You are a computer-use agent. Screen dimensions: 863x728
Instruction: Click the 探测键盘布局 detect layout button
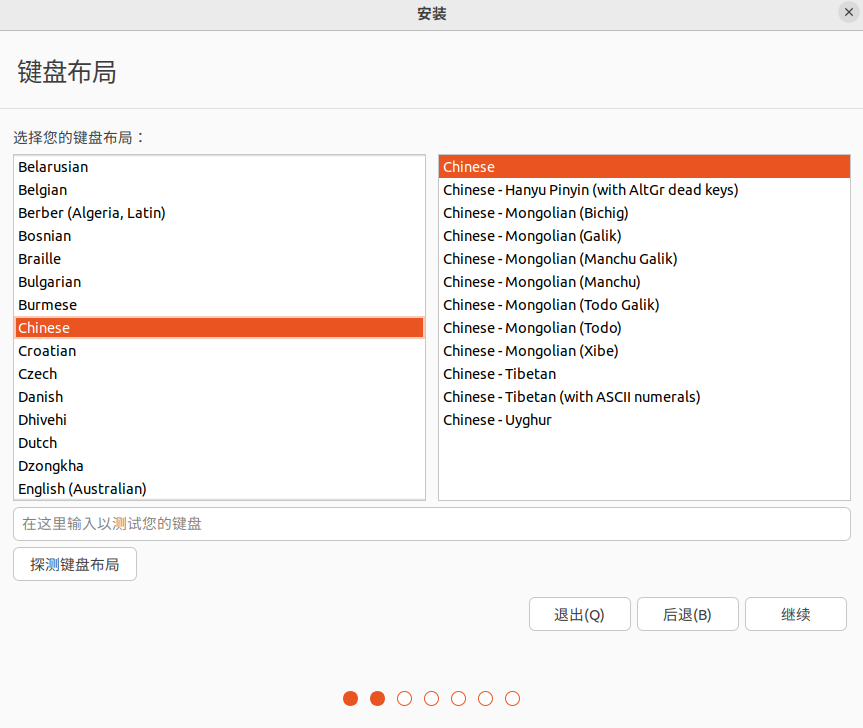(75, 564)
